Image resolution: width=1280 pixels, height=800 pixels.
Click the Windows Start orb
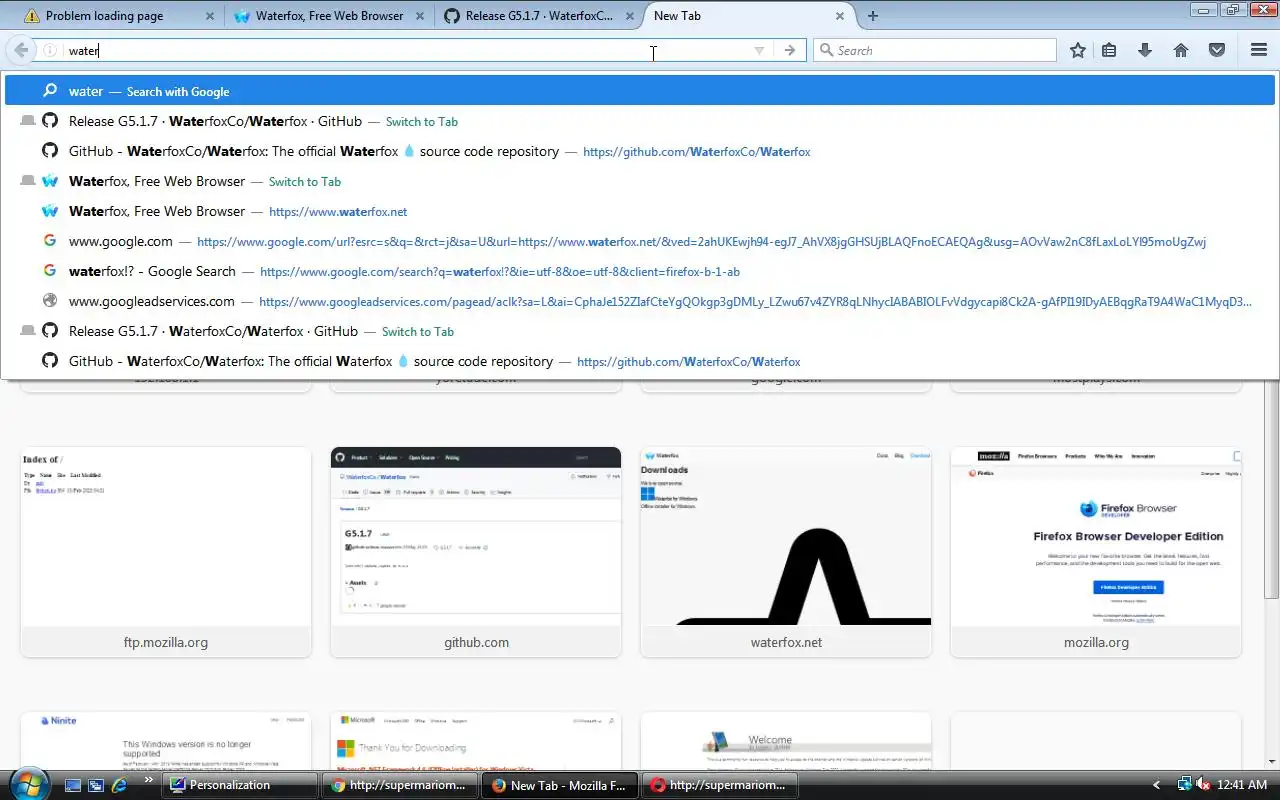tap(27, 784)
